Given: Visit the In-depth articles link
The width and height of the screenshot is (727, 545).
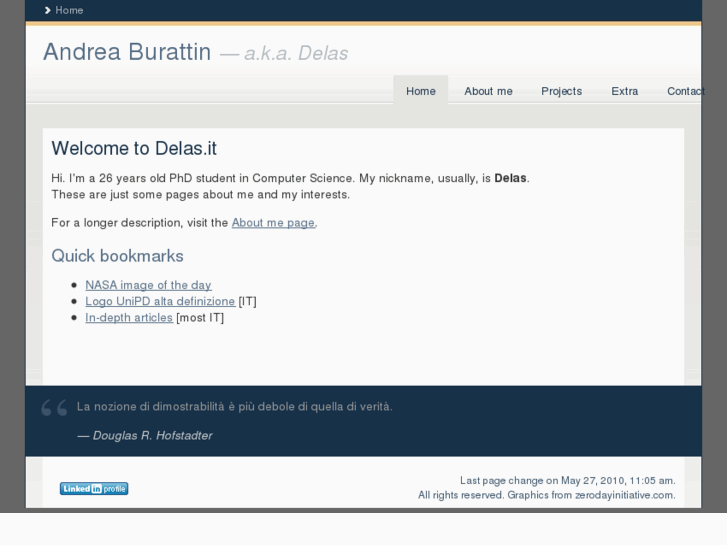Looking at the screenshot, I should pos(129,317).
